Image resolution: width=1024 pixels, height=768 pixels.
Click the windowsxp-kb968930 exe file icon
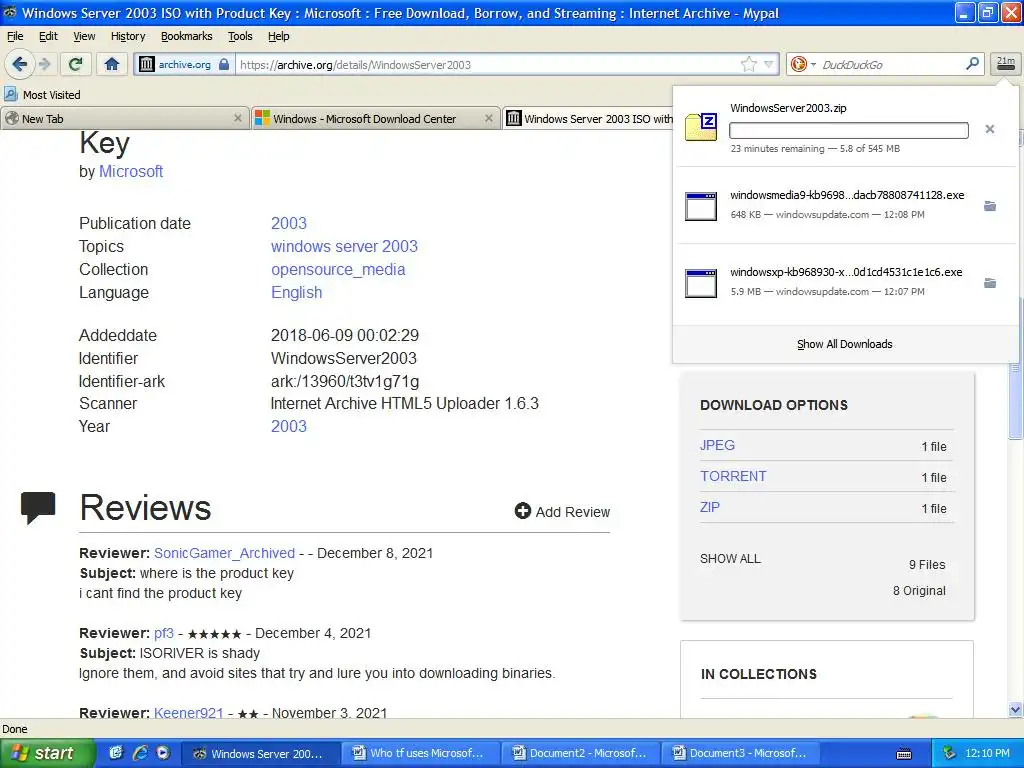pyautogui.click(x=701, y=283)
